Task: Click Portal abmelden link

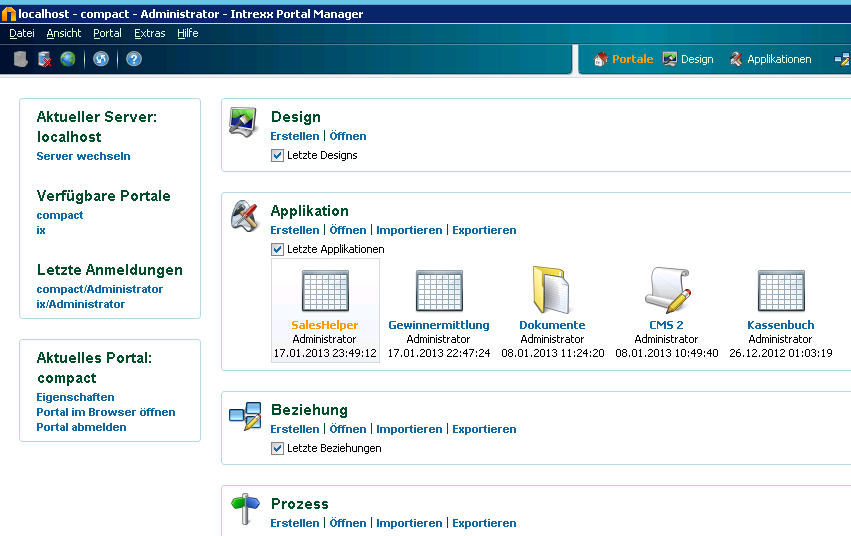Action: [81, 427]
